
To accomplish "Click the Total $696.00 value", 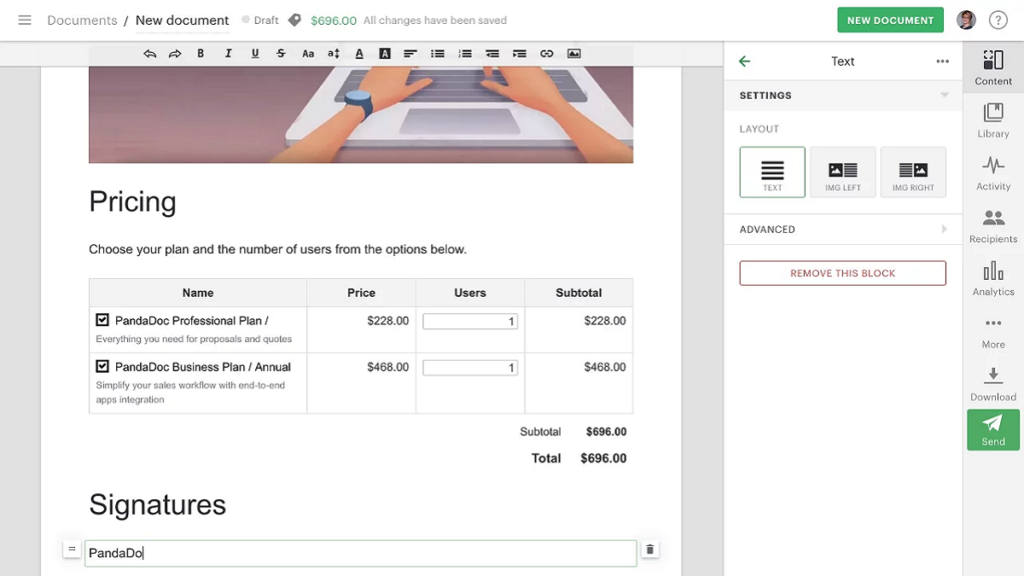I will [x=603, y=458].
